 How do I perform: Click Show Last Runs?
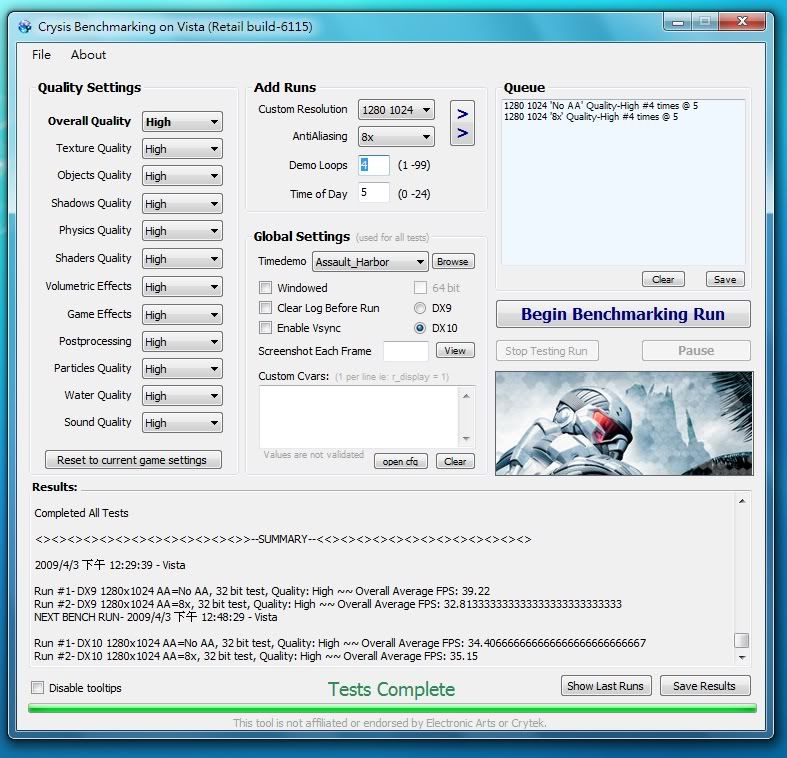click(606, 686)
